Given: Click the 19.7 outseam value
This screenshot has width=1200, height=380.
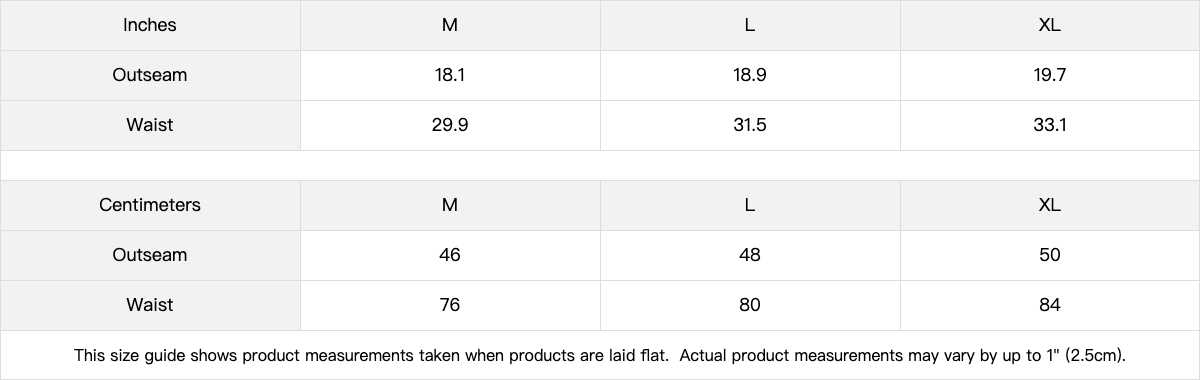Looking at the screenshot, I should pos(1050,75).
